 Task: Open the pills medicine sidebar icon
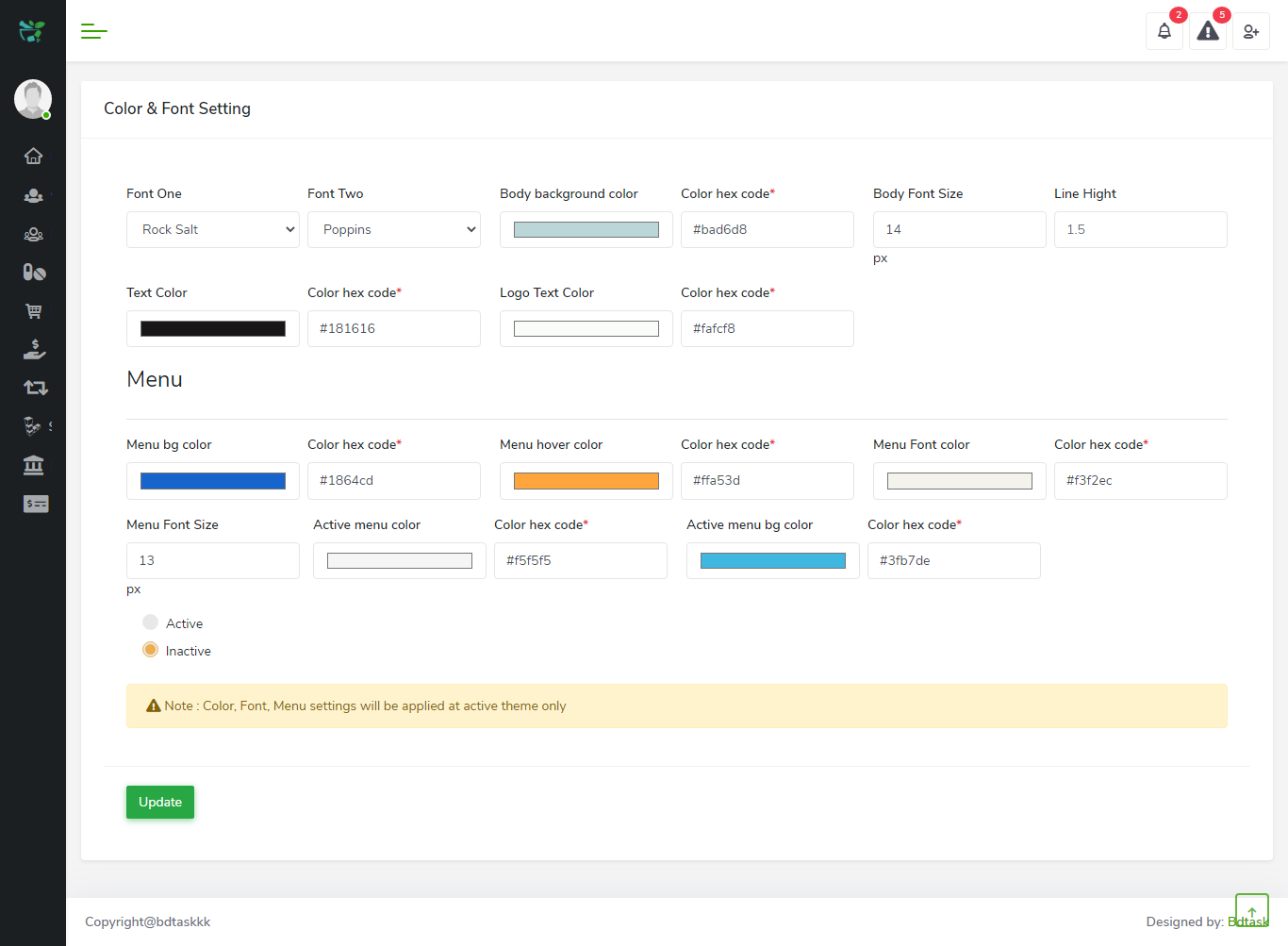point(34,272)
